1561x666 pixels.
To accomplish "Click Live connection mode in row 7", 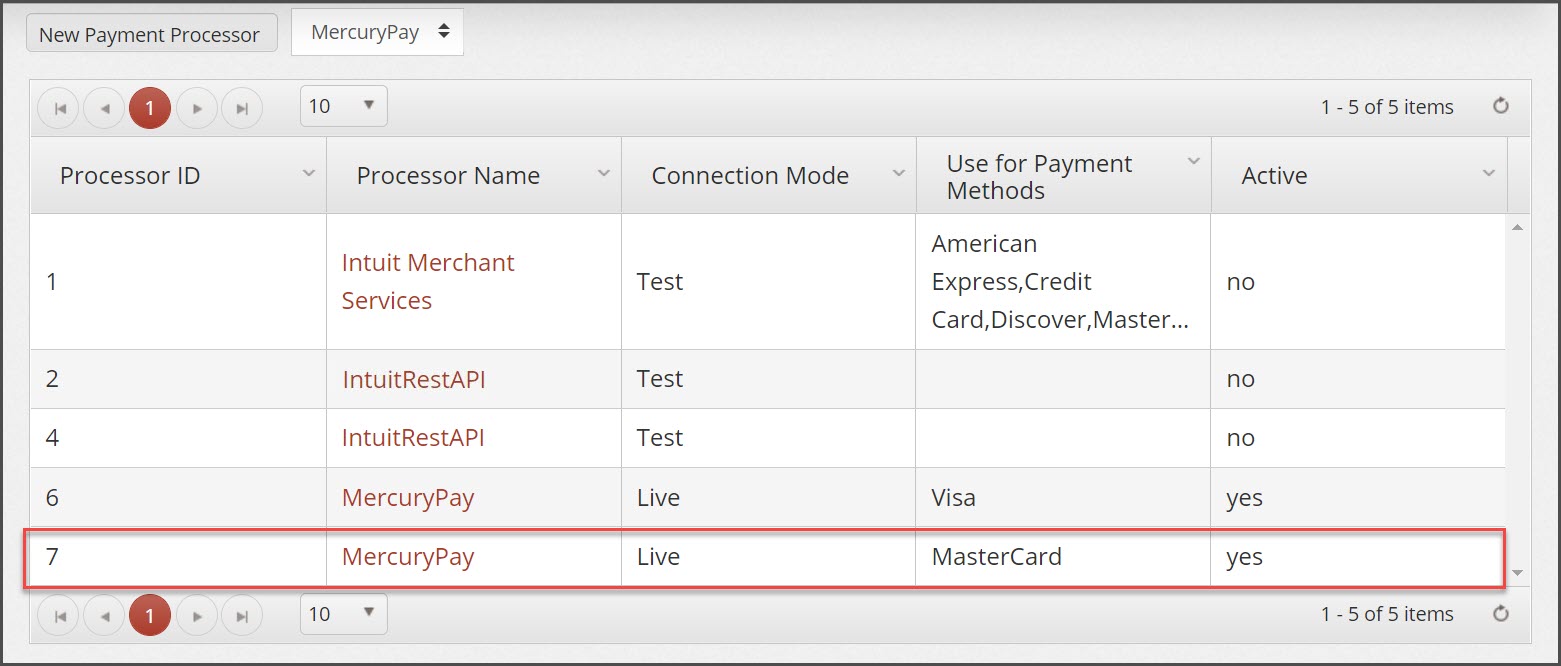I will pos(768,557).
